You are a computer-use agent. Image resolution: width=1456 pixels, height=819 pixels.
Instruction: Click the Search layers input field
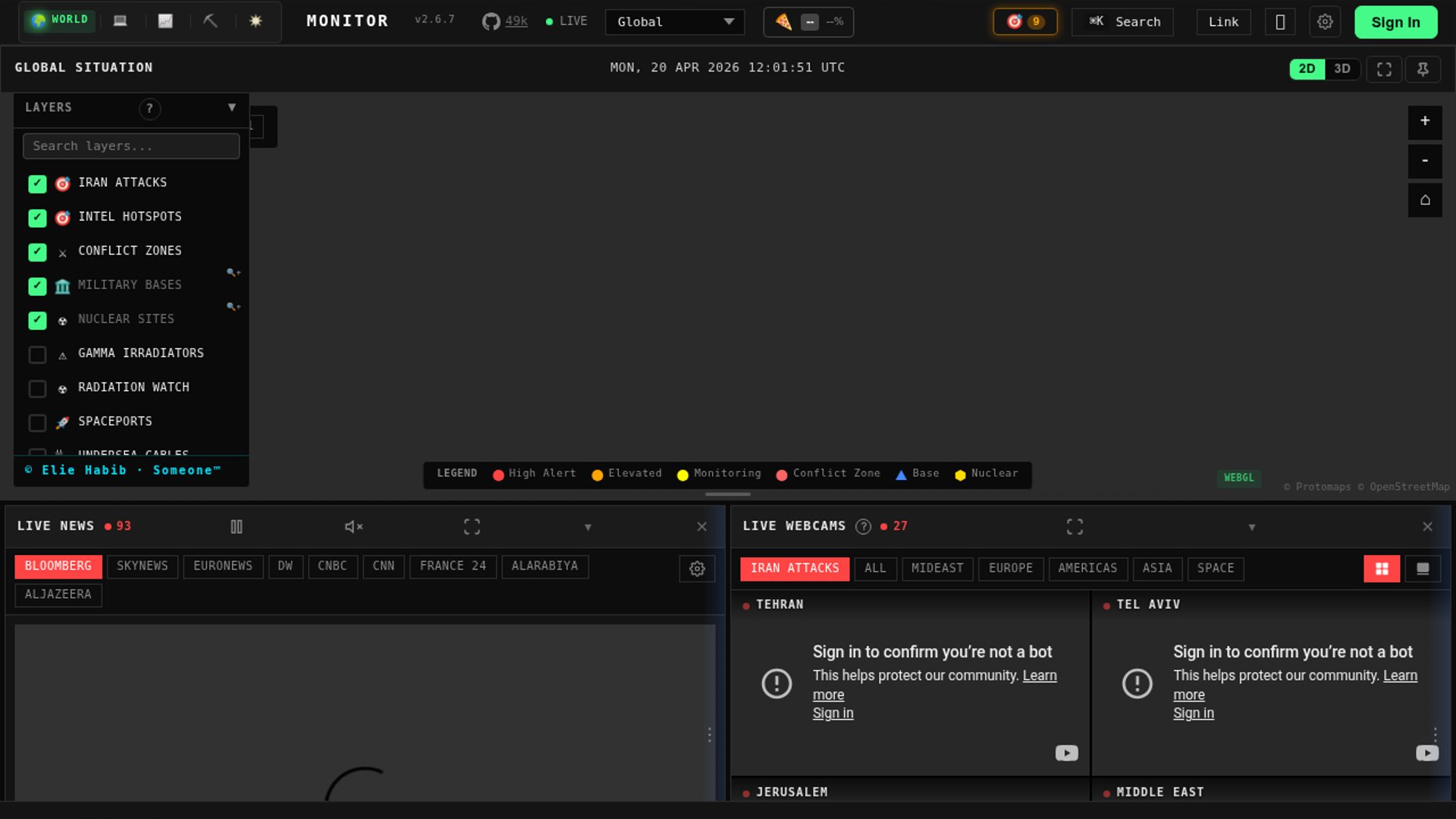tap(131, 146)
